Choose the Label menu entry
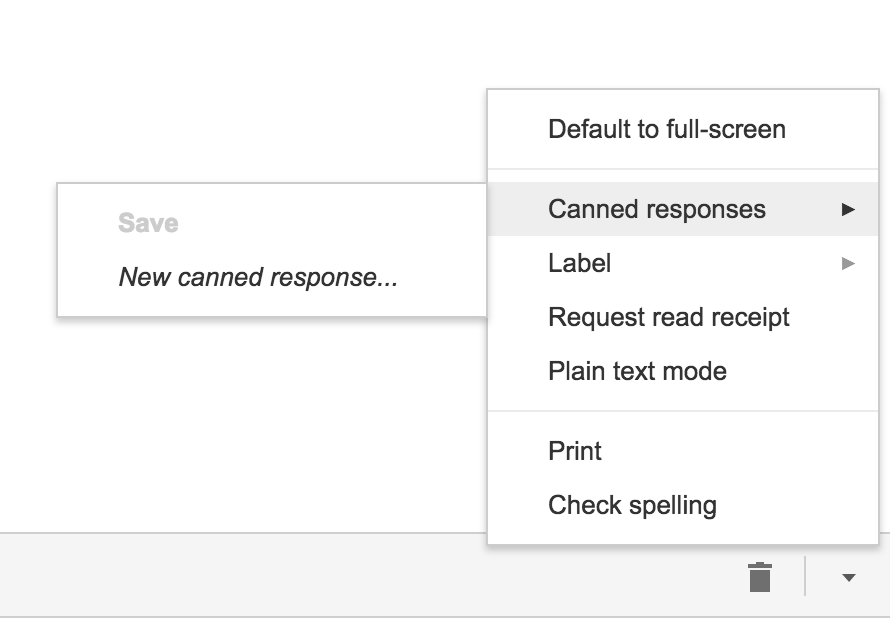Image resolution: width=890 pixels, height=618 pixels. tap(580, 264)
